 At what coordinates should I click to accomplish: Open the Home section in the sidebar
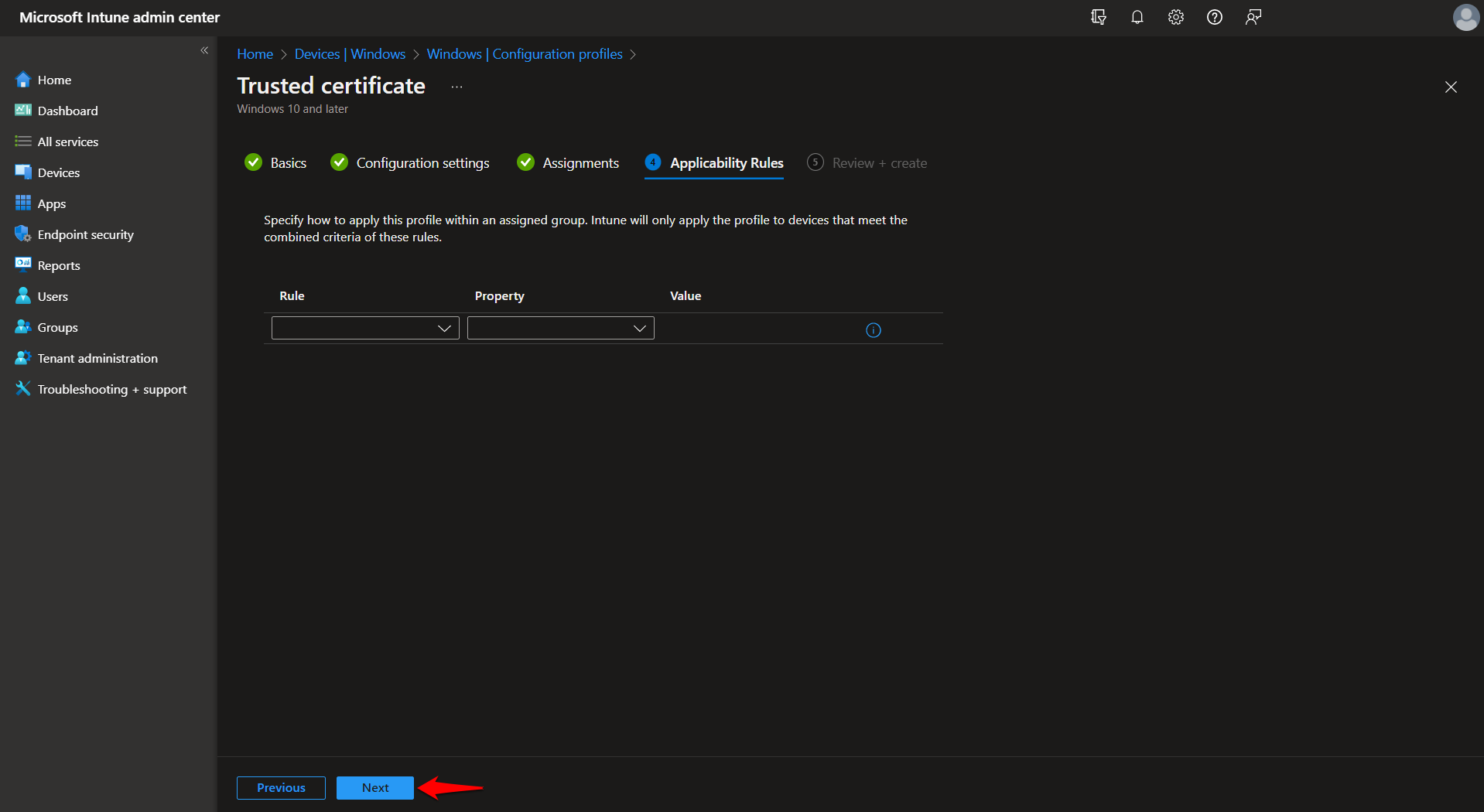pyautogui.click(x=53, y=80)
